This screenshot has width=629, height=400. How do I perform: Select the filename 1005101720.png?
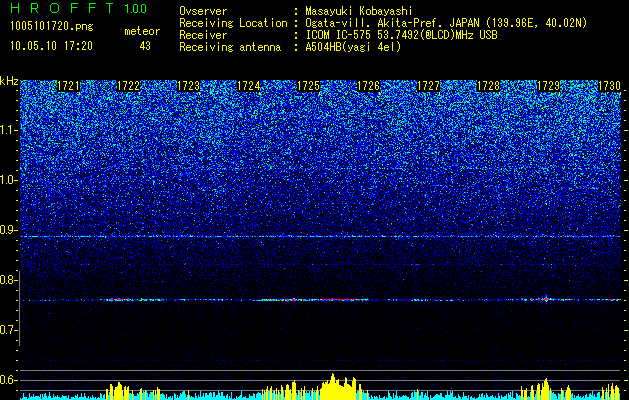click(x=52, y=27)
